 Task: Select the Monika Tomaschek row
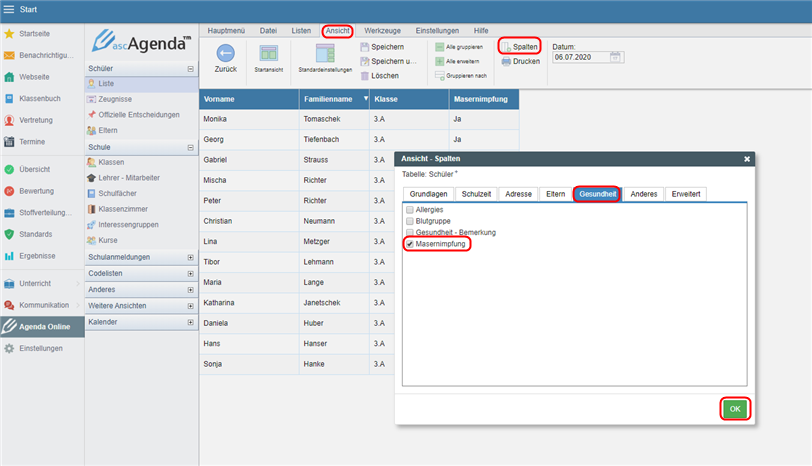point(359,119)
